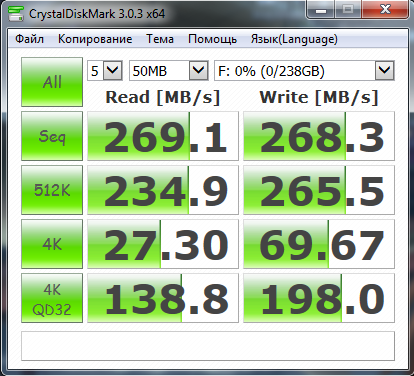Screen dimensions: 414x376
Task: Select the Seq read result 269.1
Action: [163, 136]
